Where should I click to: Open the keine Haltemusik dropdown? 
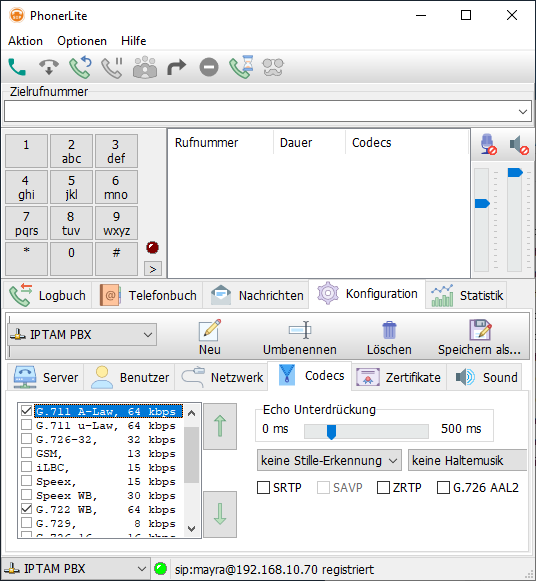tap(467, 461)
